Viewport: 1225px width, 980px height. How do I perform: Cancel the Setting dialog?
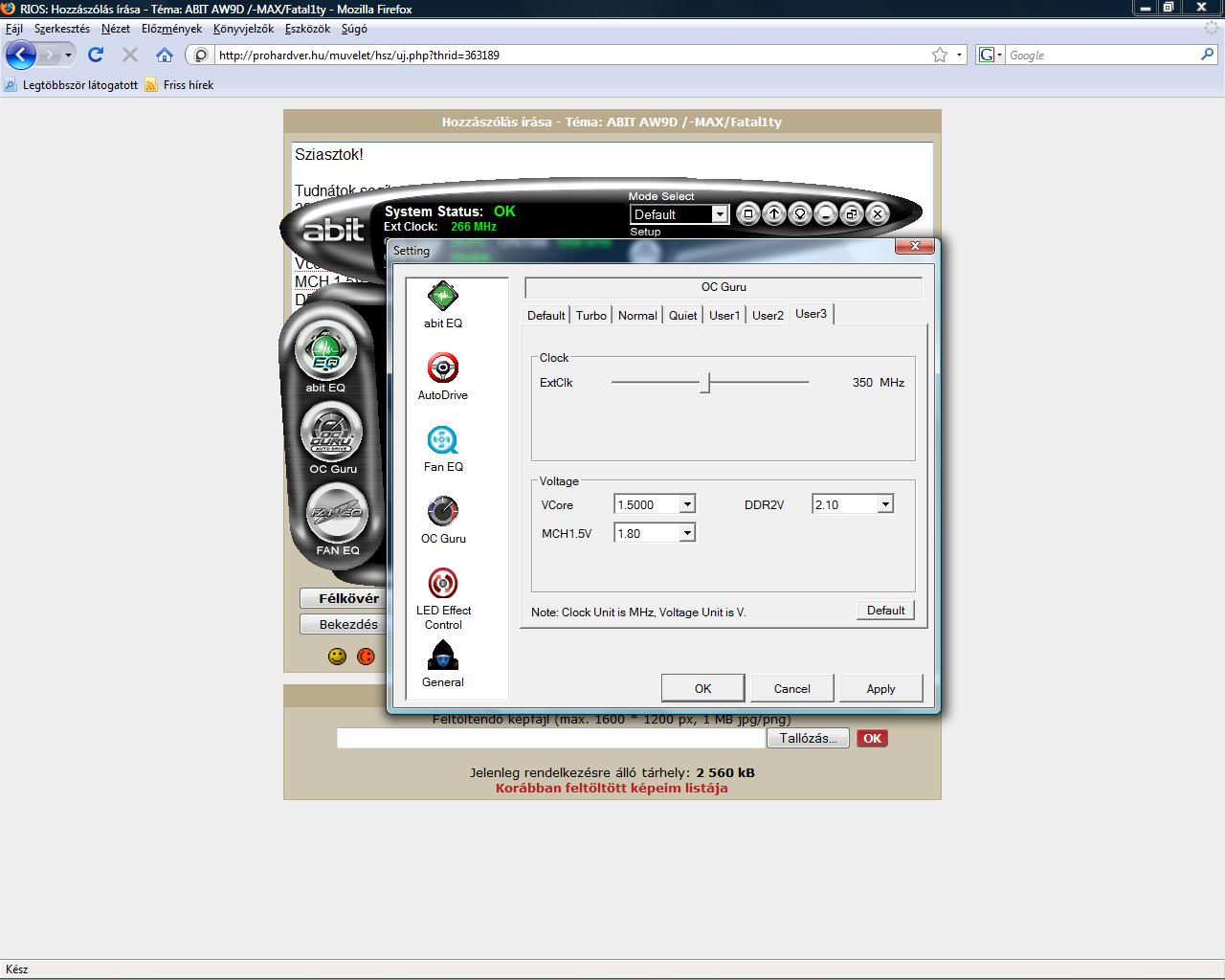click(x=791, y=688)
